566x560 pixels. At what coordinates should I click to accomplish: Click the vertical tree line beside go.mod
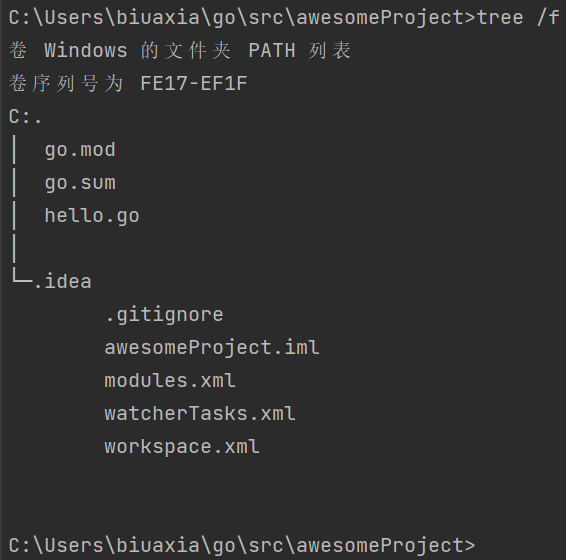click(14, 149)
